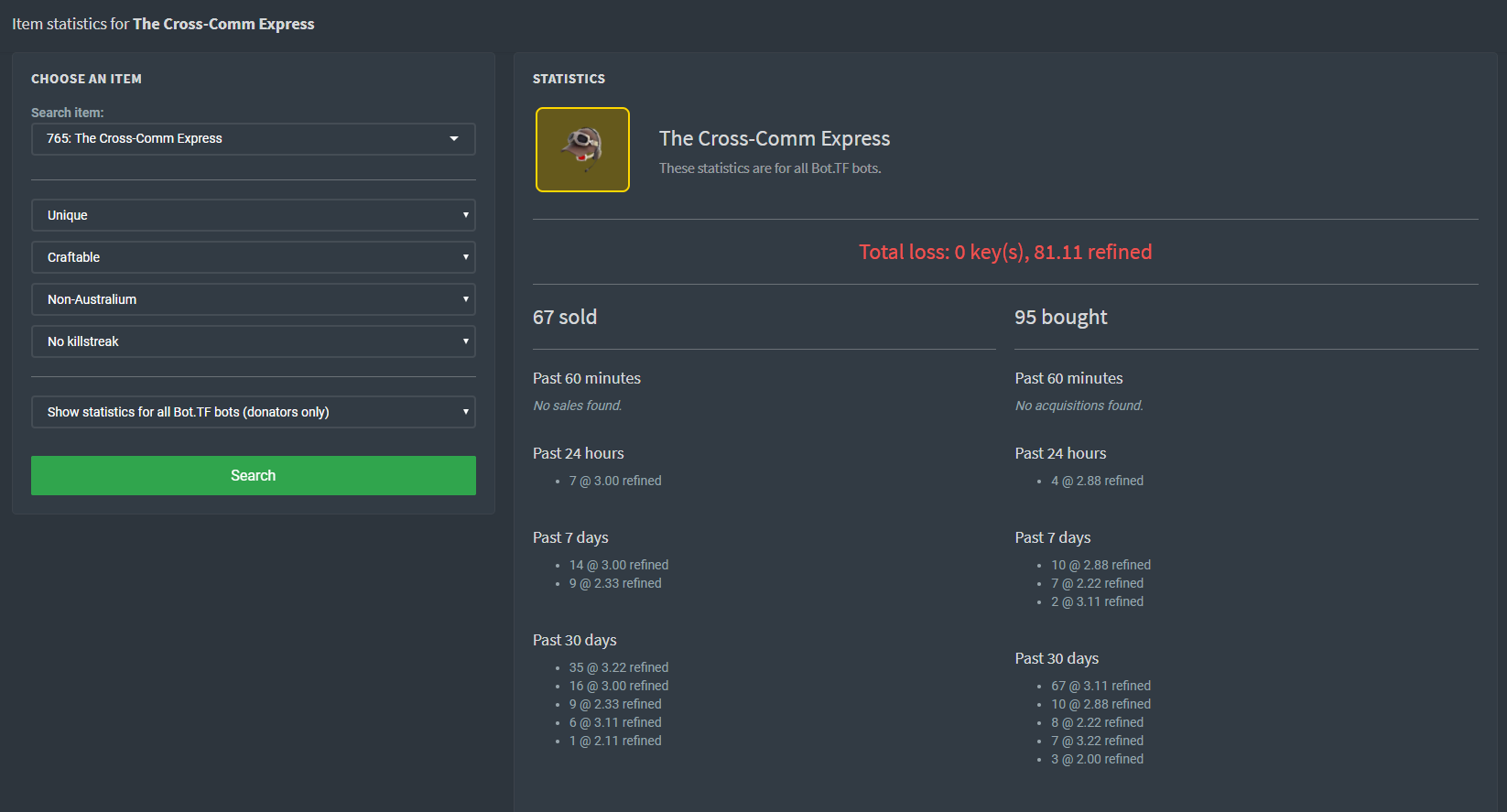Click the 'Search item:' label

pyautogui.click(x=68, y=113)
